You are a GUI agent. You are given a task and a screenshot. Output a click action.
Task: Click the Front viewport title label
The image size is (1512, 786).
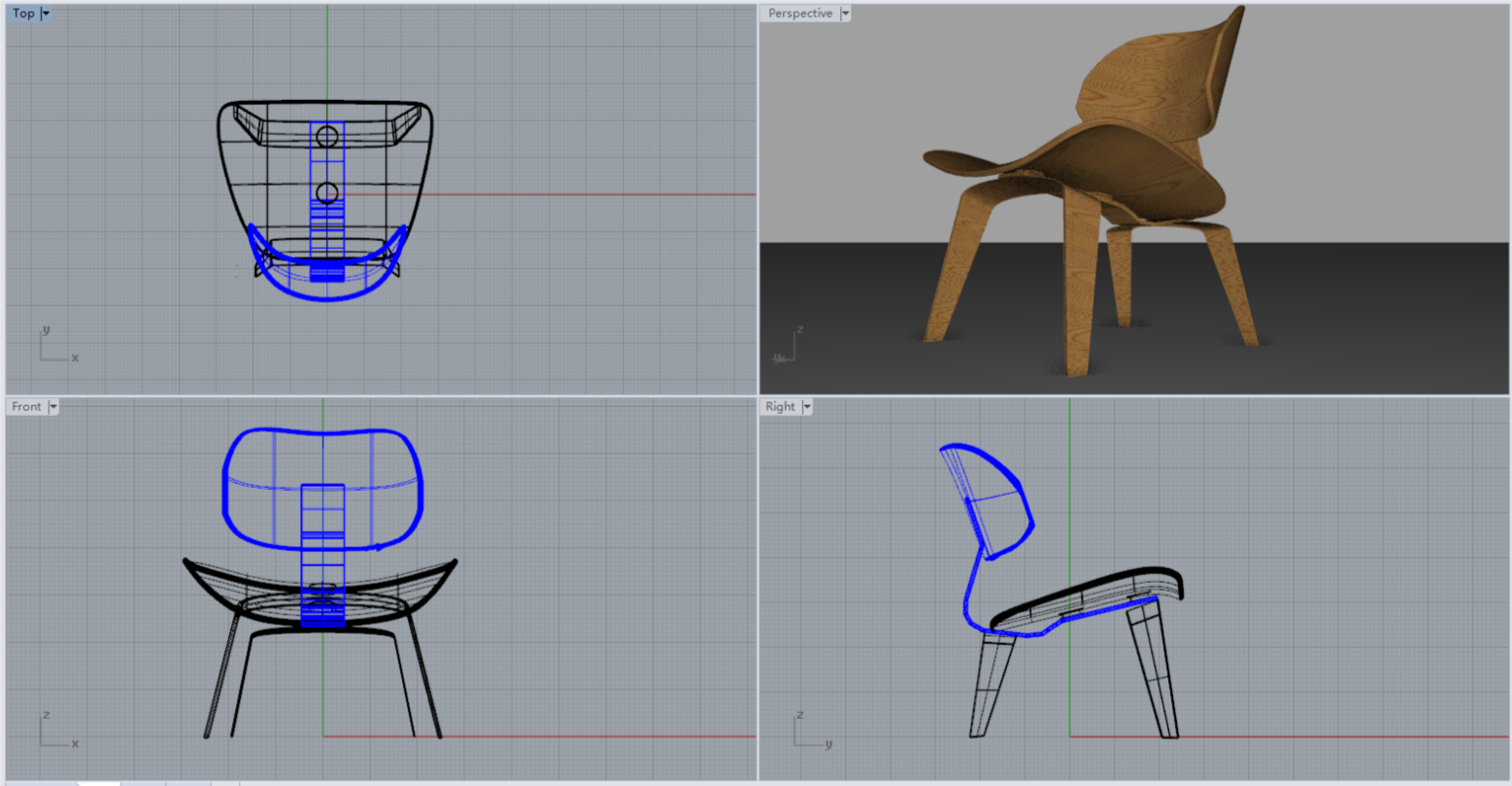[27, 406]
